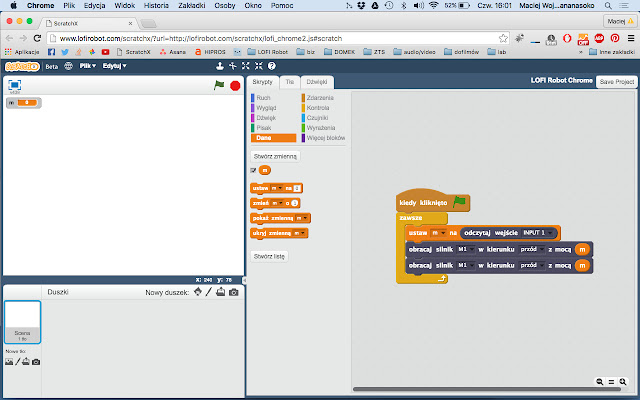
Task: Stop the project with the red stop icon
Action: (x=235, y=86)
